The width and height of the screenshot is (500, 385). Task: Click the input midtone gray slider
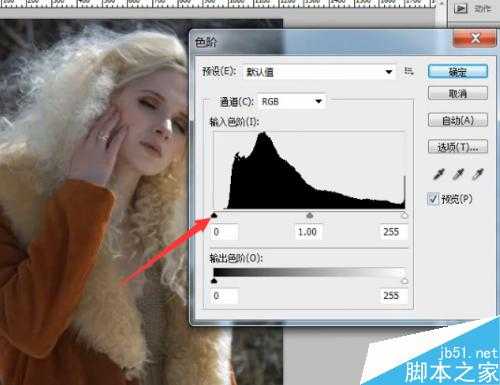(310, 216)
